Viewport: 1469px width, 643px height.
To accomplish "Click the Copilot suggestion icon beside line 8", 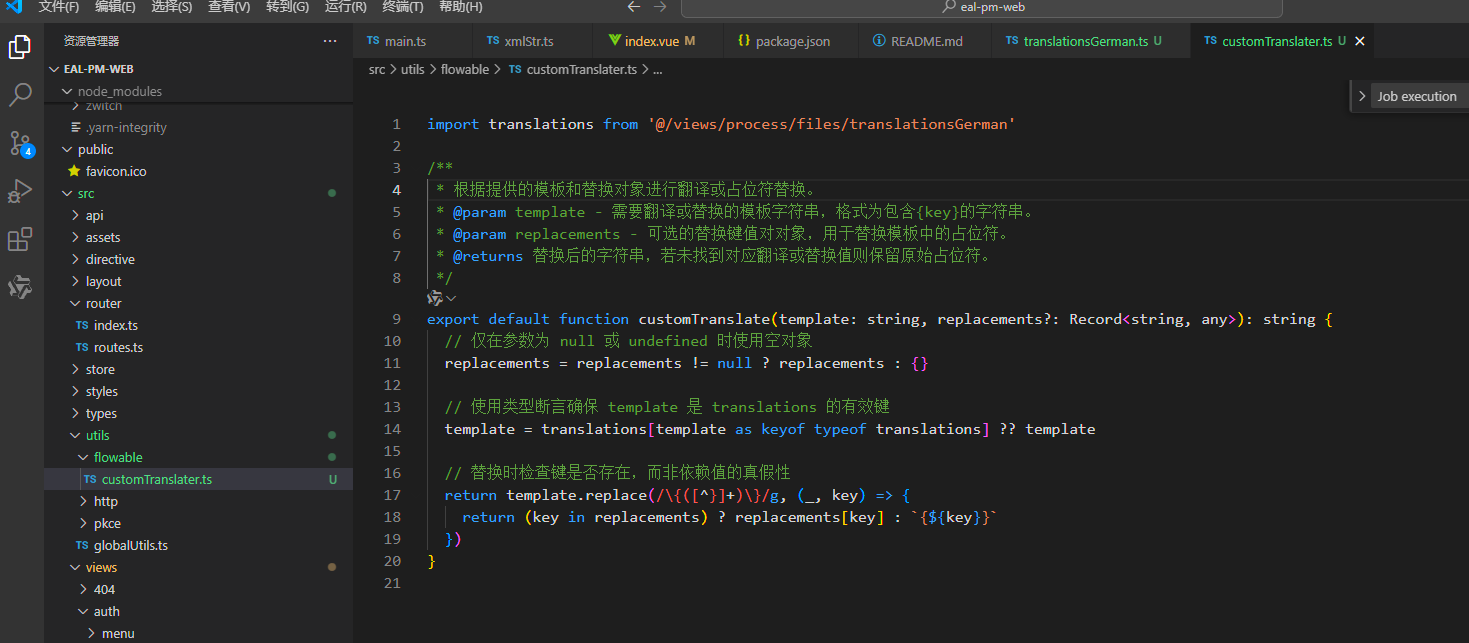I will pos(435,297).
